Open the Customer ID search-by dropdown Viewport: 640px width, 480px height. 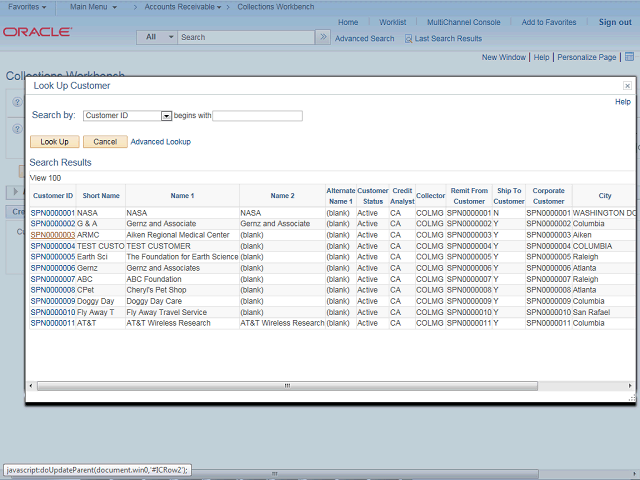coord(166,116)
